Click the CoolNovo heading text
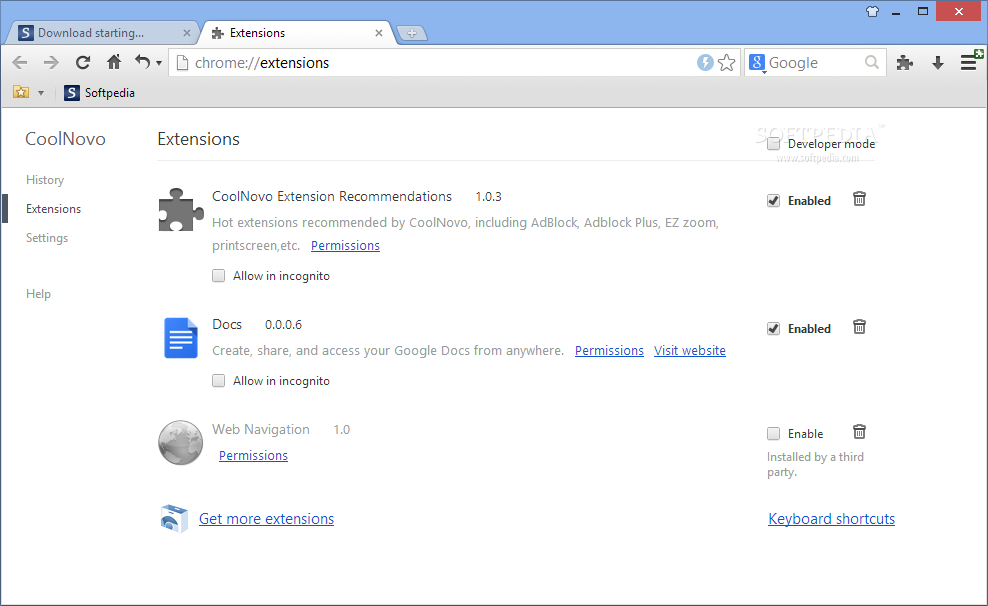The width and height of the screenshot is (988, 606). (66, 139)
